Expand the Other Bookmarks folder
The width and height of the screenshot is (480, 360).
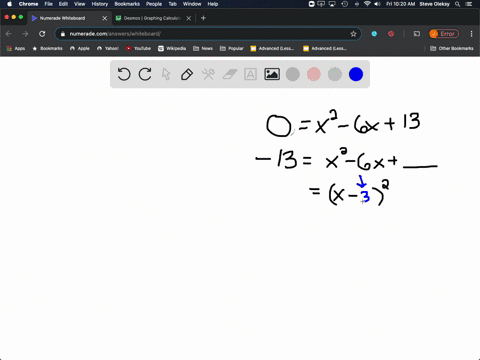coord(452,48)
